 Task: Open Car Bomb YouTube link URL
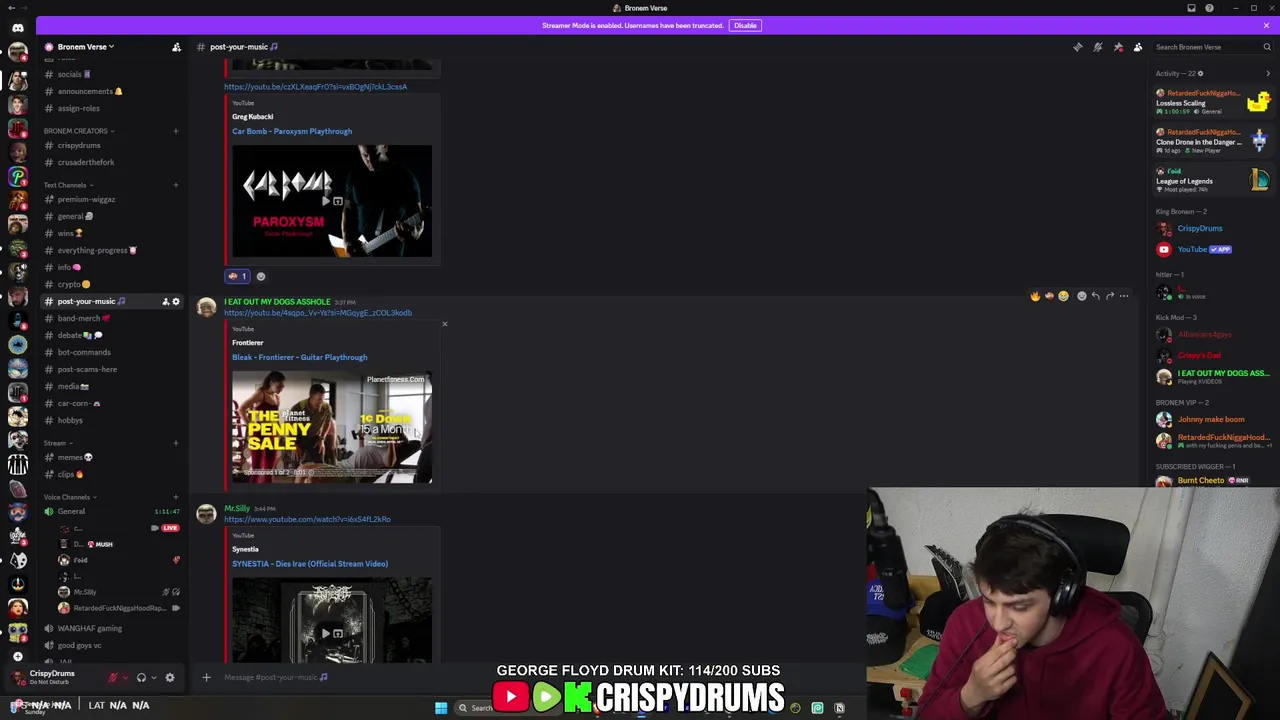click(x=315, y=87)
